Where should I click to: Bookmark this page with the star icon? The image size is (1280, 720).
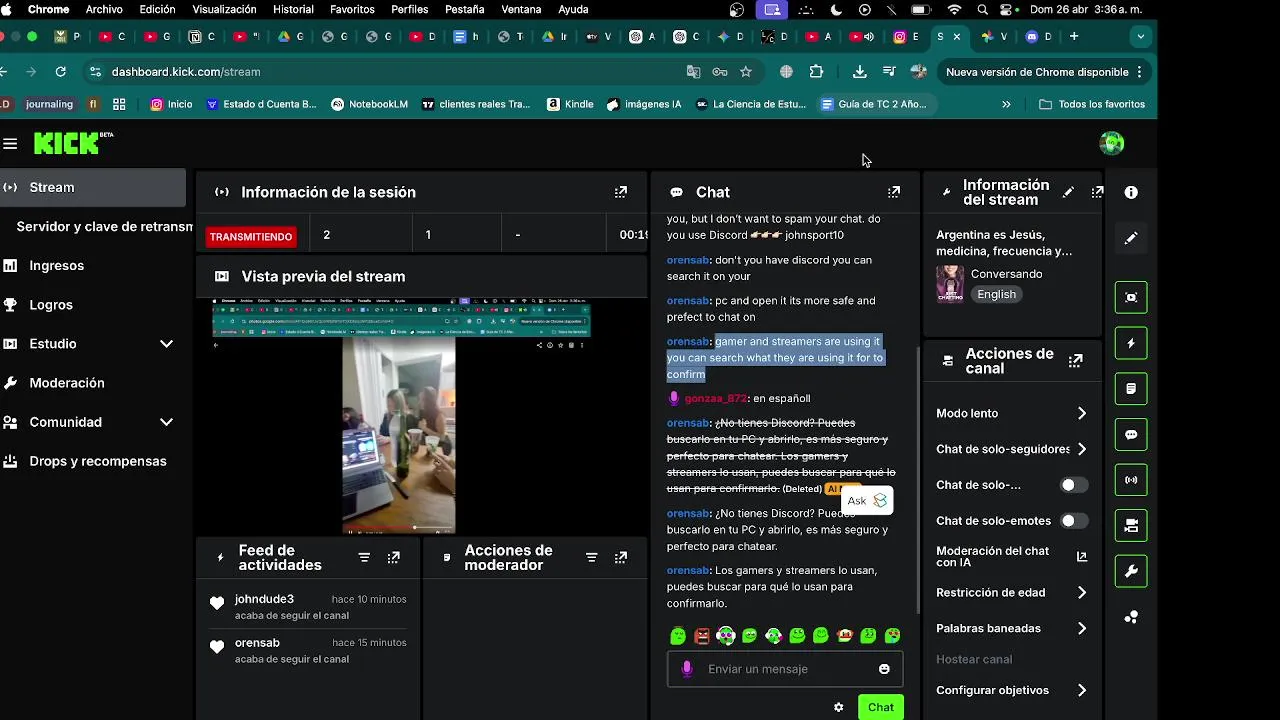[746, 72]
